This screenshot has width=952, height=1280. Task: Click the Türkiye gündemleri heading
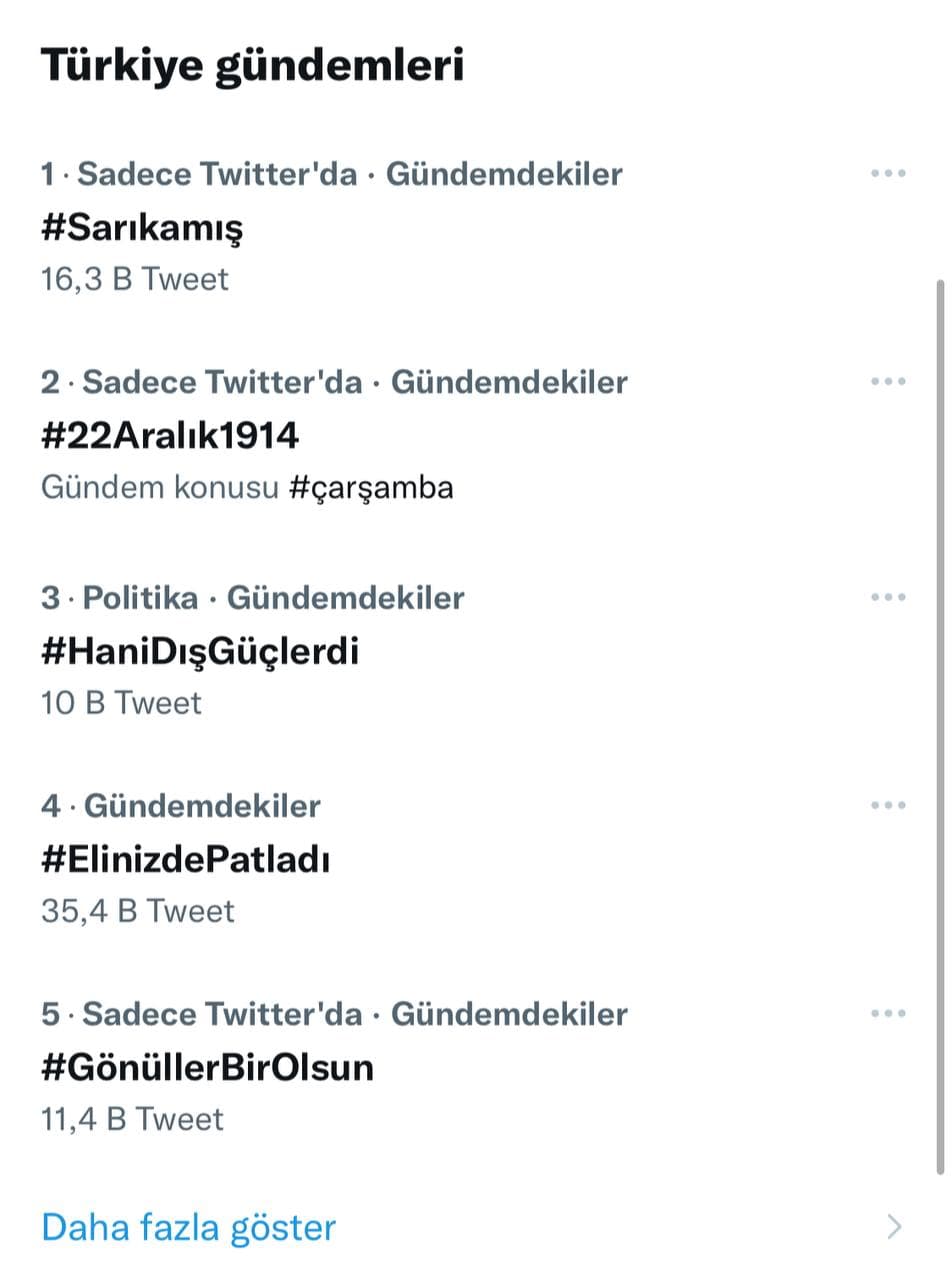tap(252, 67)
